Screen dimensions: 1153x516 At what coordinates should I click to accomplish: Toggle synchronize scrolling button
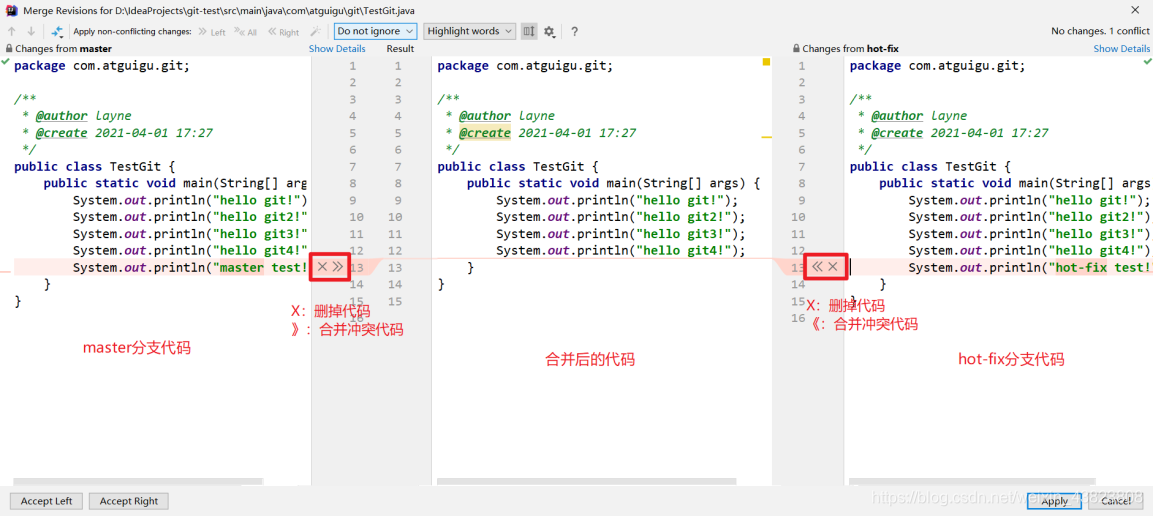pos(529,32)
